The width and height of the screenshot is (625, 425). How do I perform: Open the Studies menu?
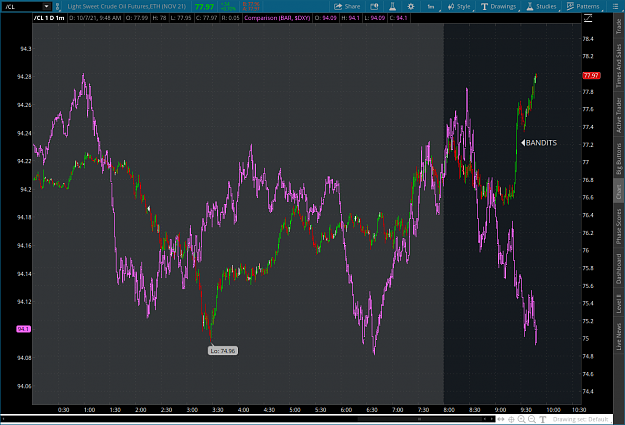click(542, 6)
